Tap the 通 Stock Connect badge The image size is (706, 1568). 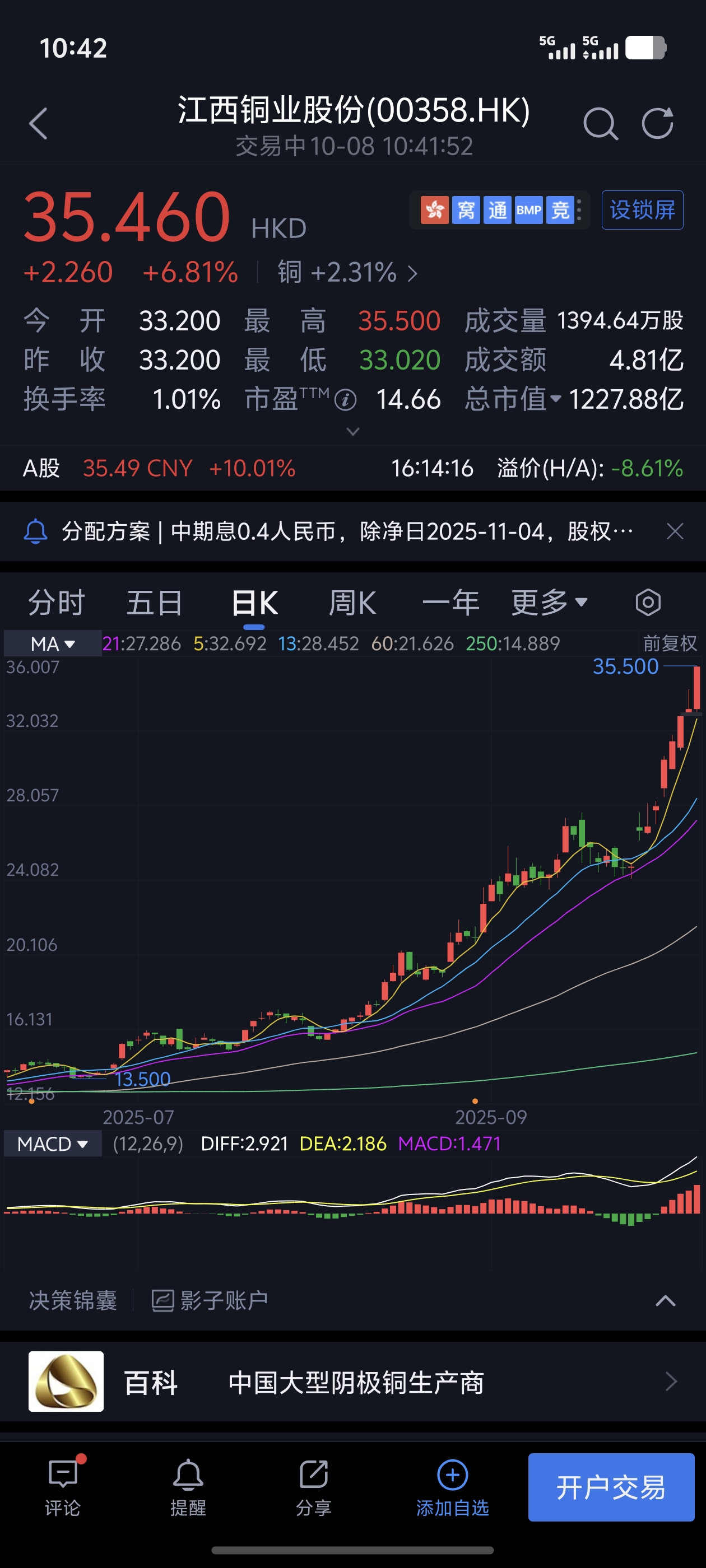point(497,210)
